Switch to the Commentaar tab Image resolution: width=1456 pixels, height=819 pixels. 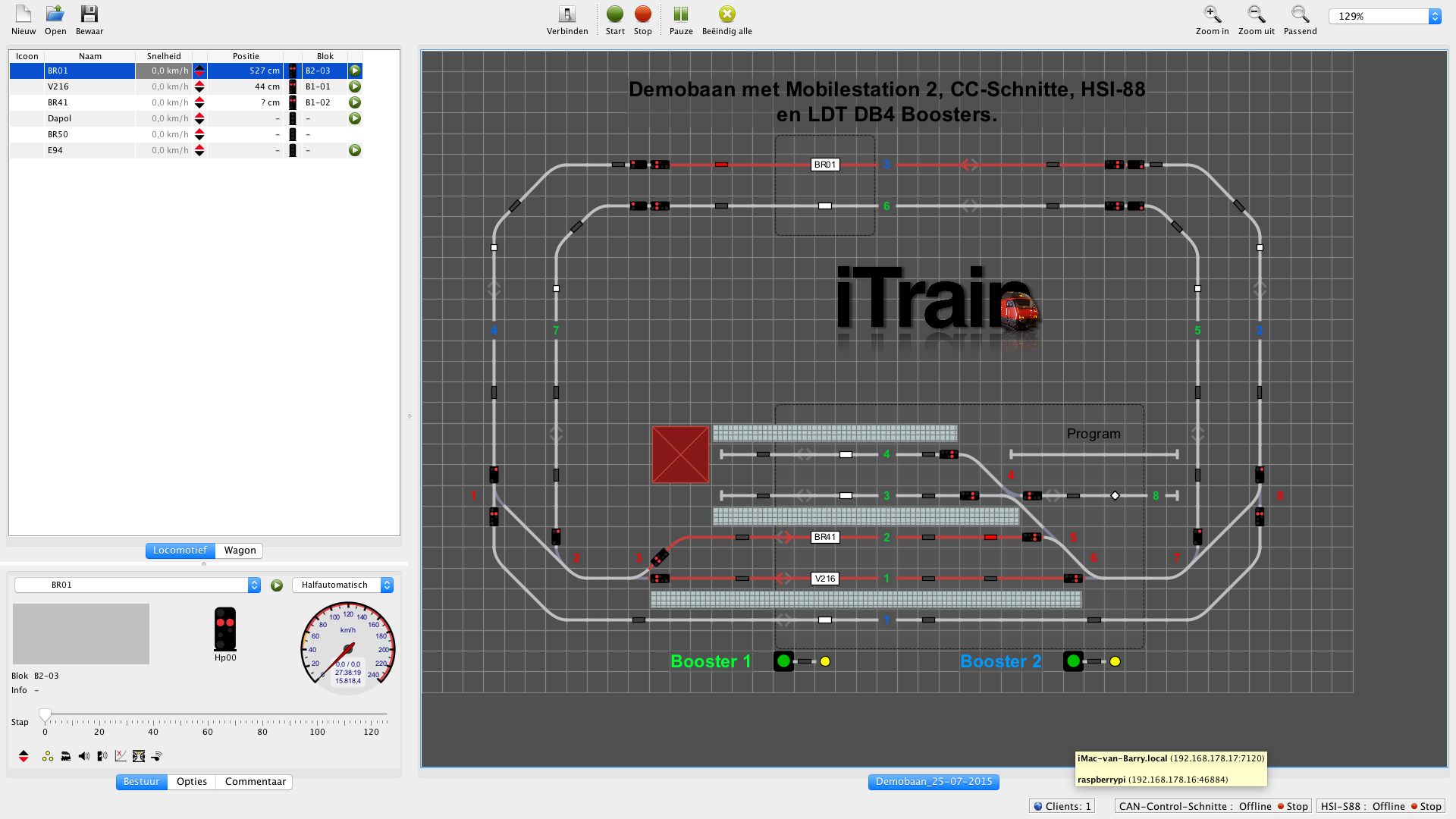point(255,782)
